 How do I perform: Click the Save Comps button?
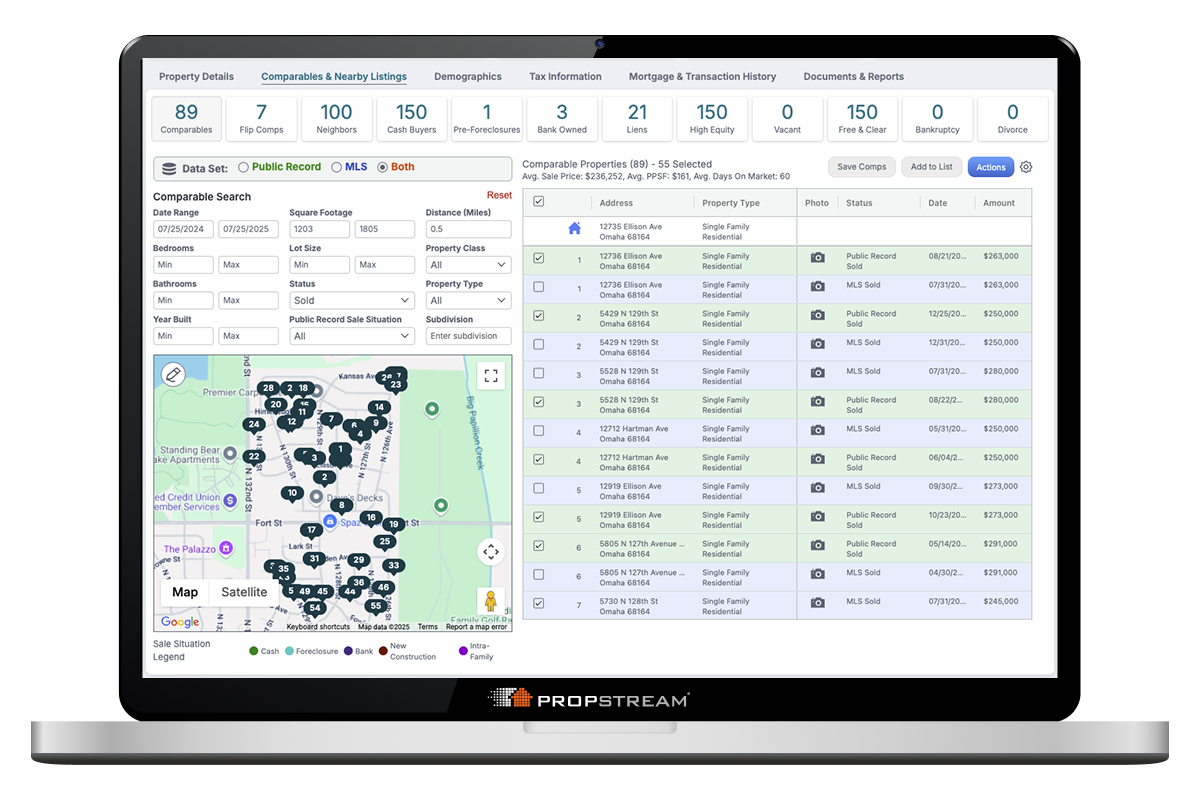click(x=861, y=167)
